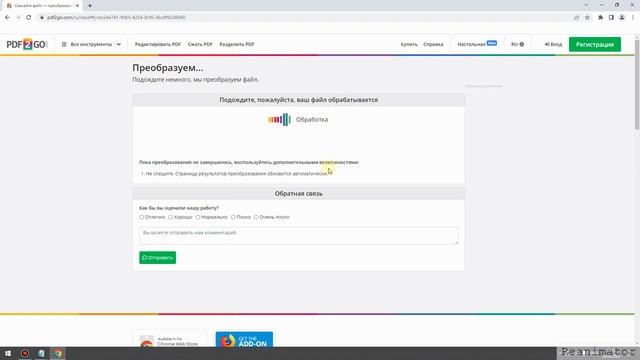Expand the Все инструменты dropdown chevron

click(119, 44)
